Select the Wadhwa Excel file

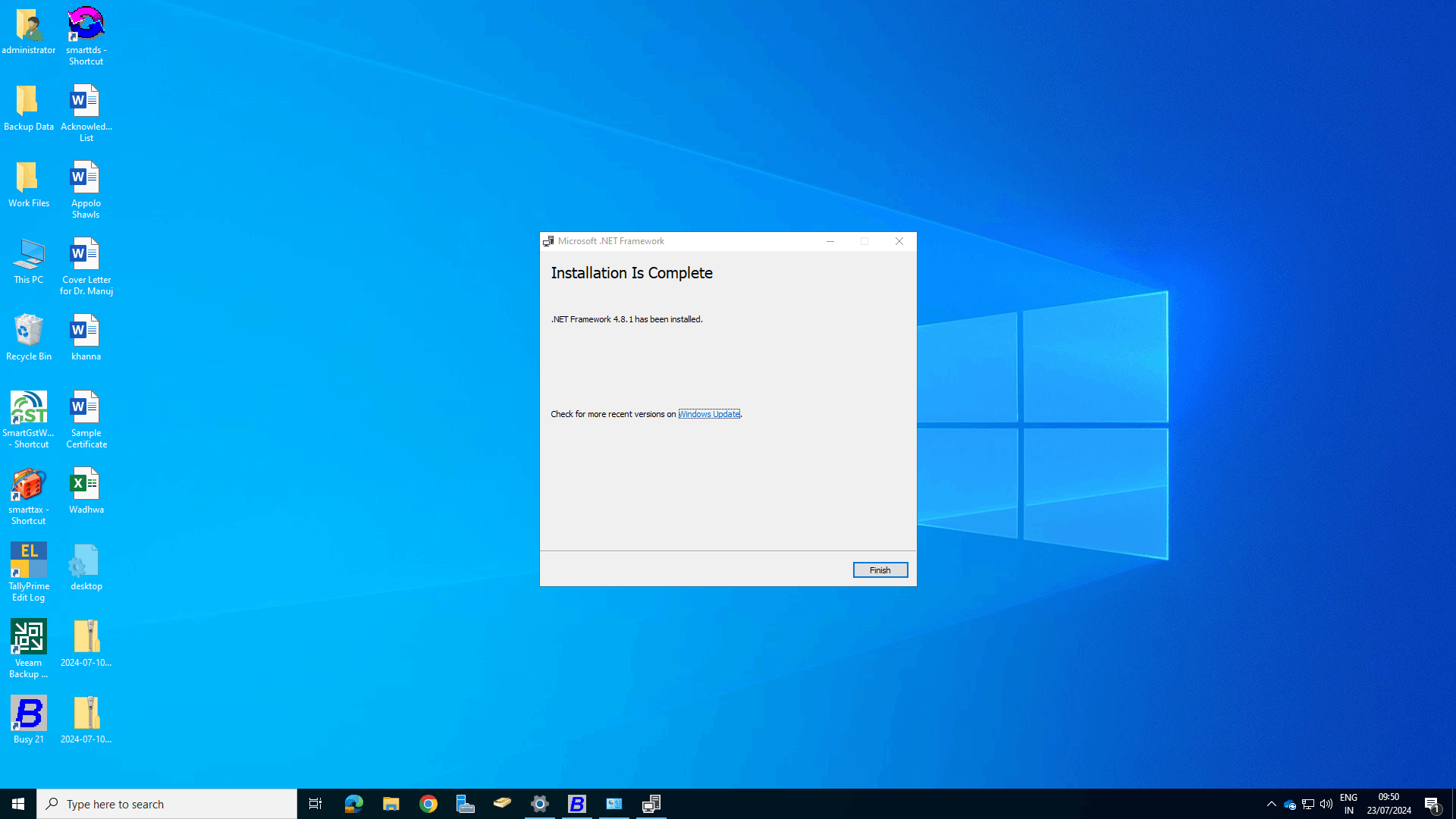click(86, 491)
